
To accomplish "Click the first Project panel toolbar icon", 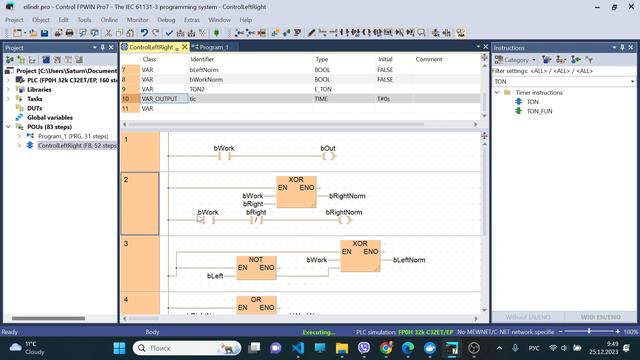I will (x=9, y=60).
